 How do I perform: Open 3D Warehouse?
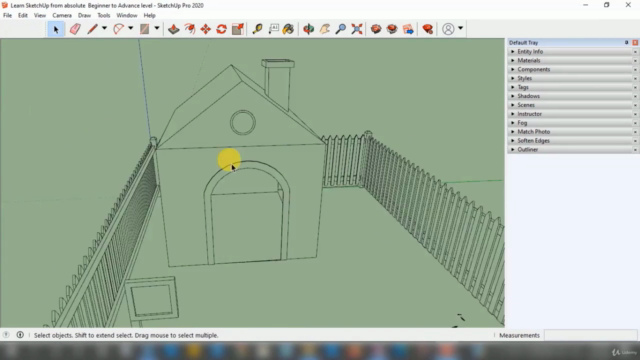[376, 29]
